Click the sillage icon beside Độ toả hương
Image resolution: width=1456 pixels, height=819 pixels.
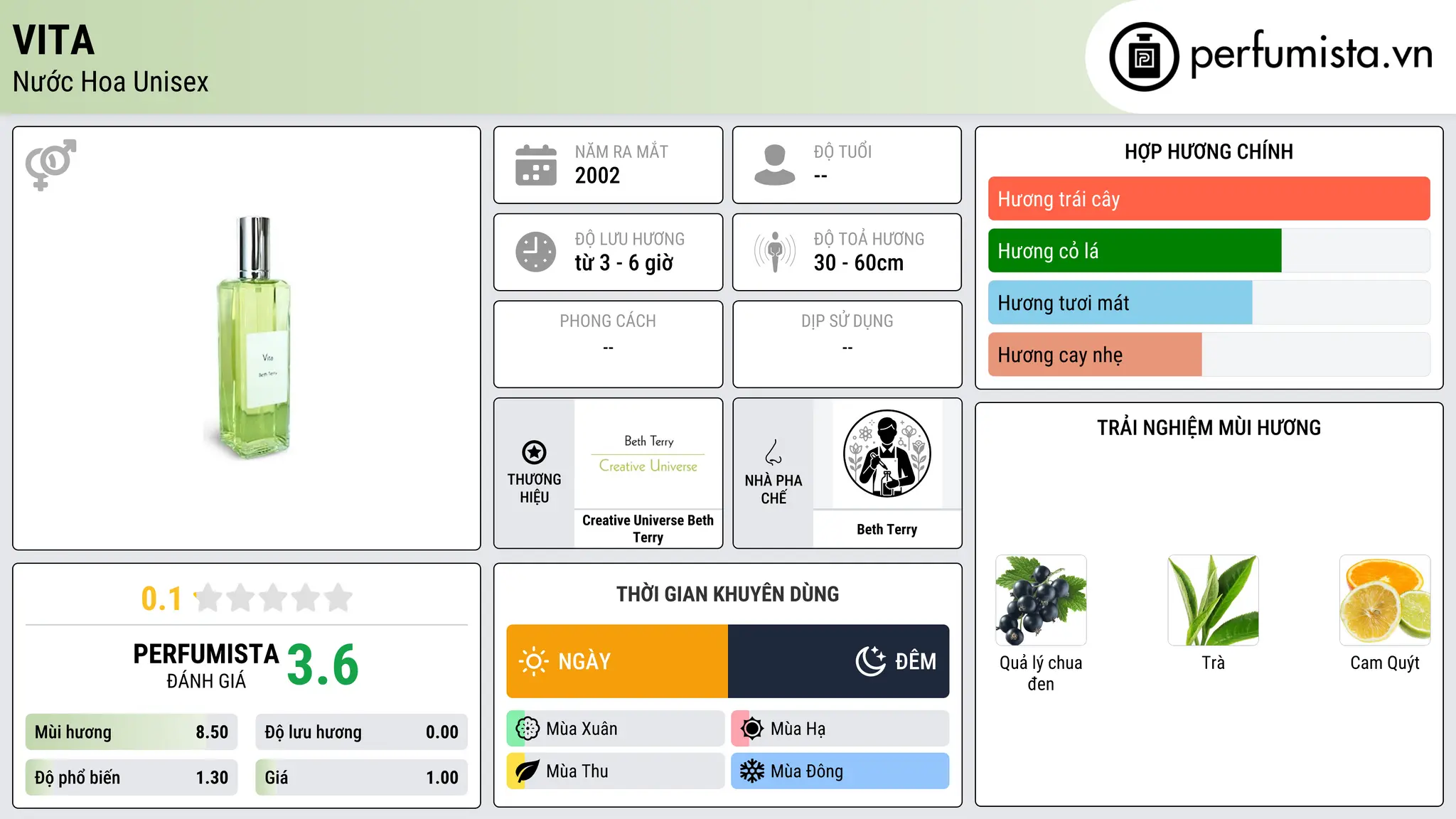click(775, 252)
